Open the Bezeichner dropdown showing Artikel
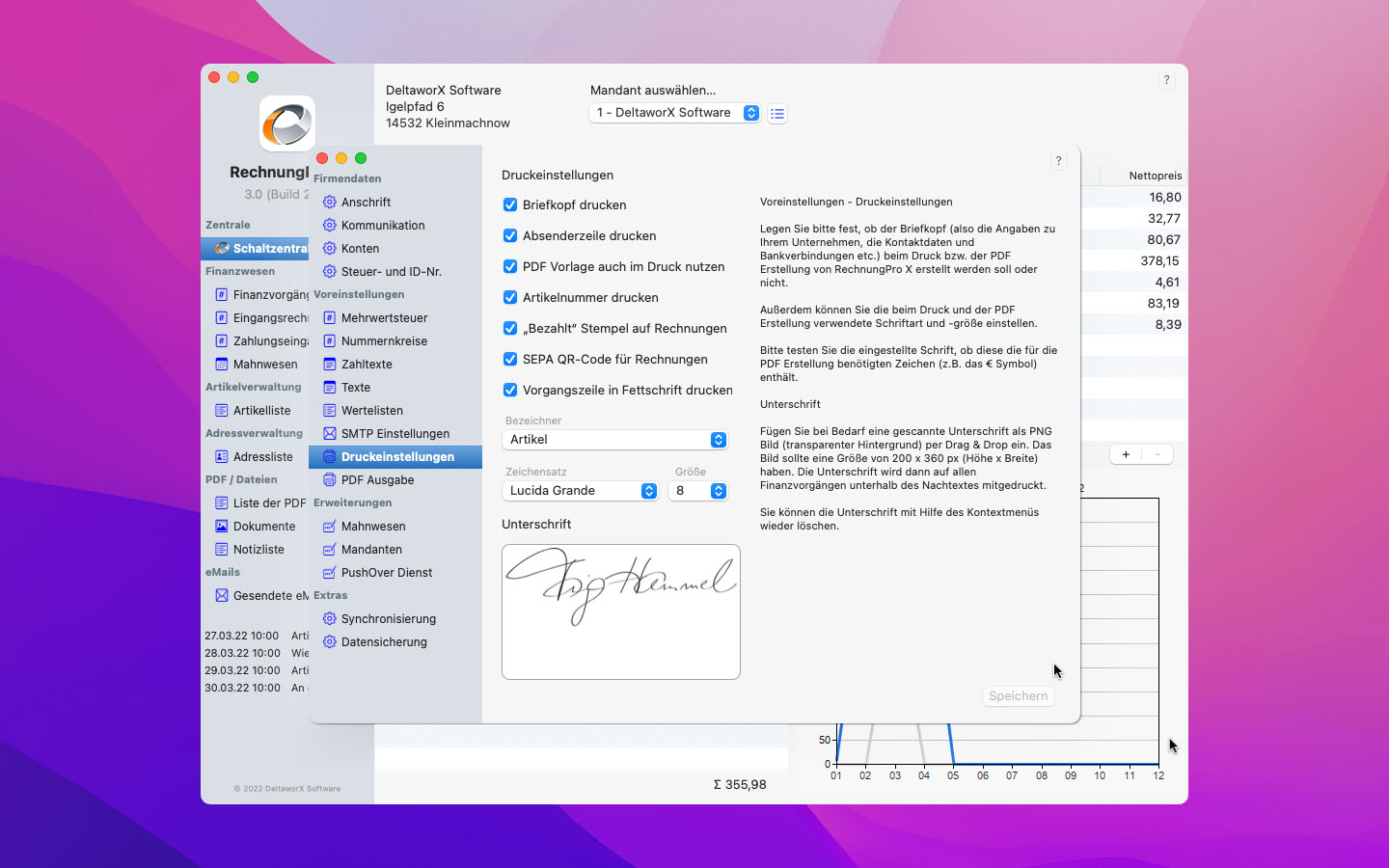 (x=615, y=440)
